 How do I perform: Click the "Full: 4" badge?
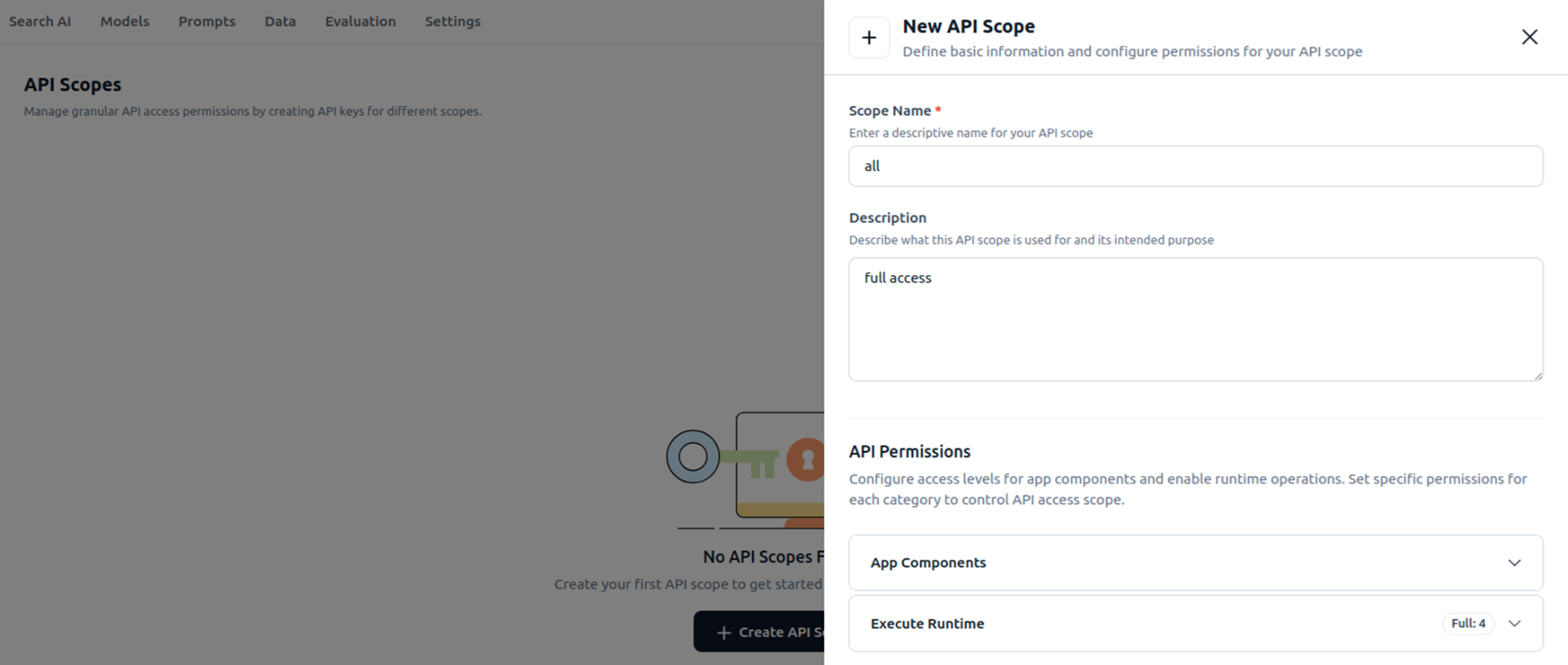click(x=1468, y=624)
